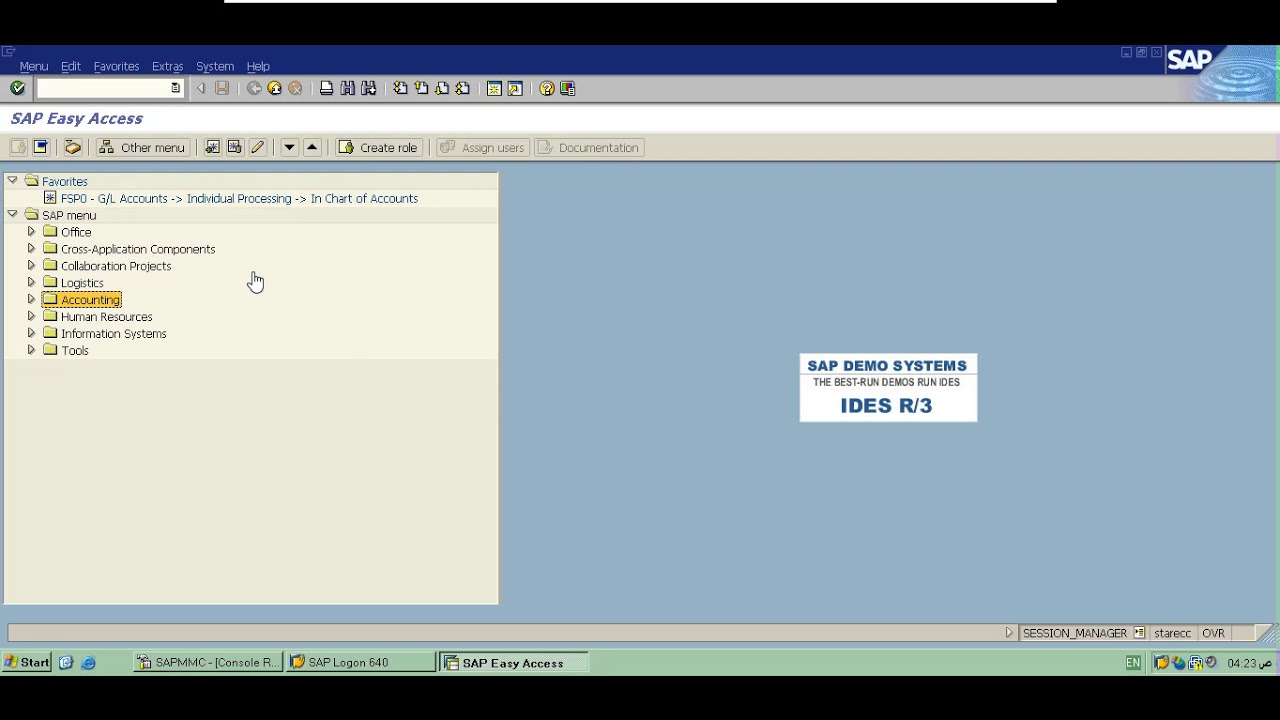This screenshot has height=720, width=1280.
Task: Expand the Information Systems folder
Action: click(31, 334)
